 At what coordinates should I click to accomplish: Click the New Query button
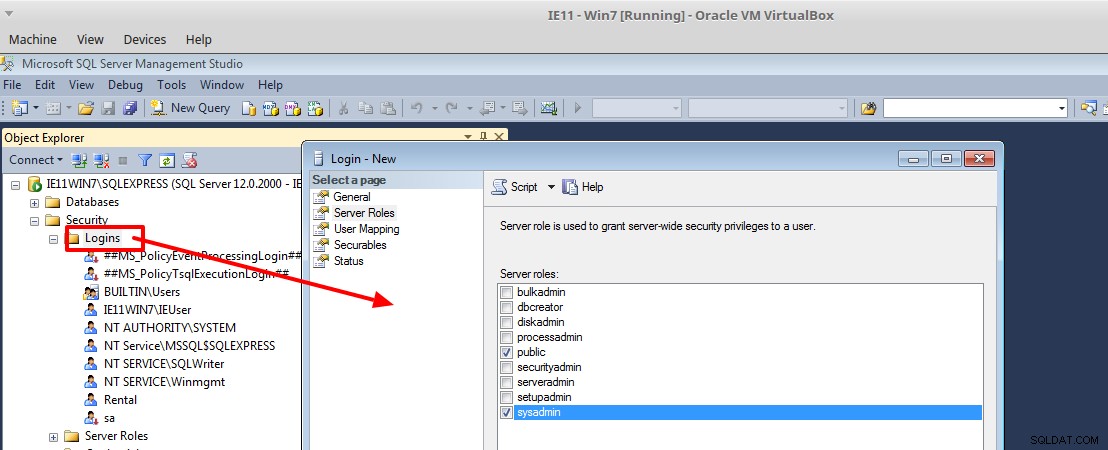coord(190,108)
